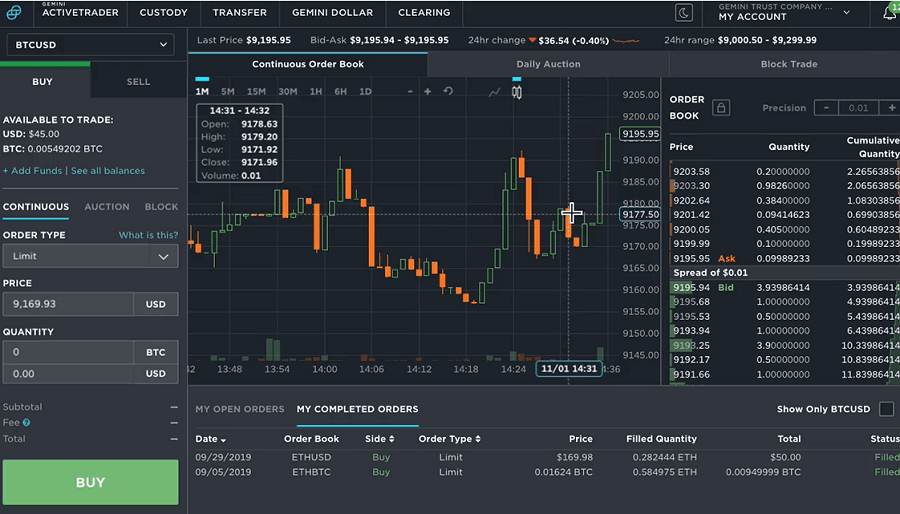
Task: Click the See all balances link
Action: click(108, 171)
